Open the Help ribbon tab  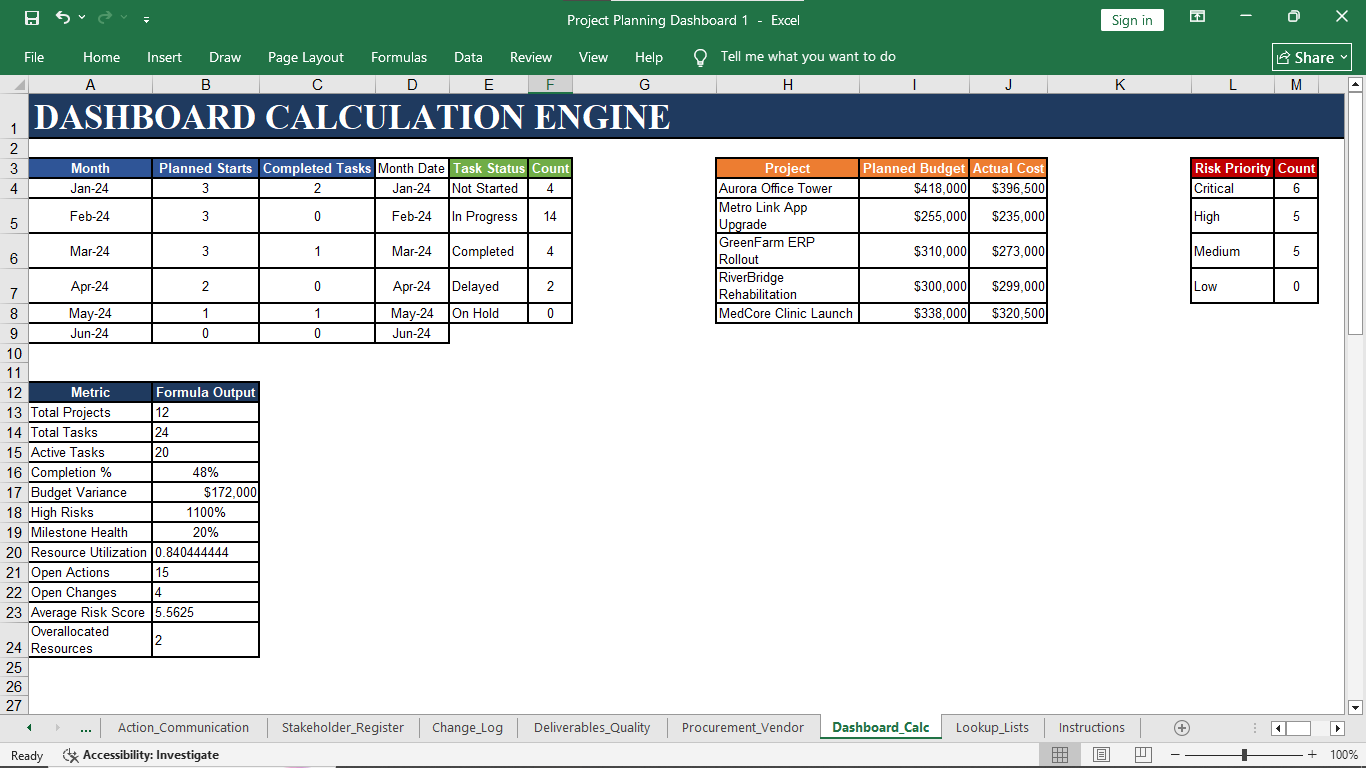(649, 57)
